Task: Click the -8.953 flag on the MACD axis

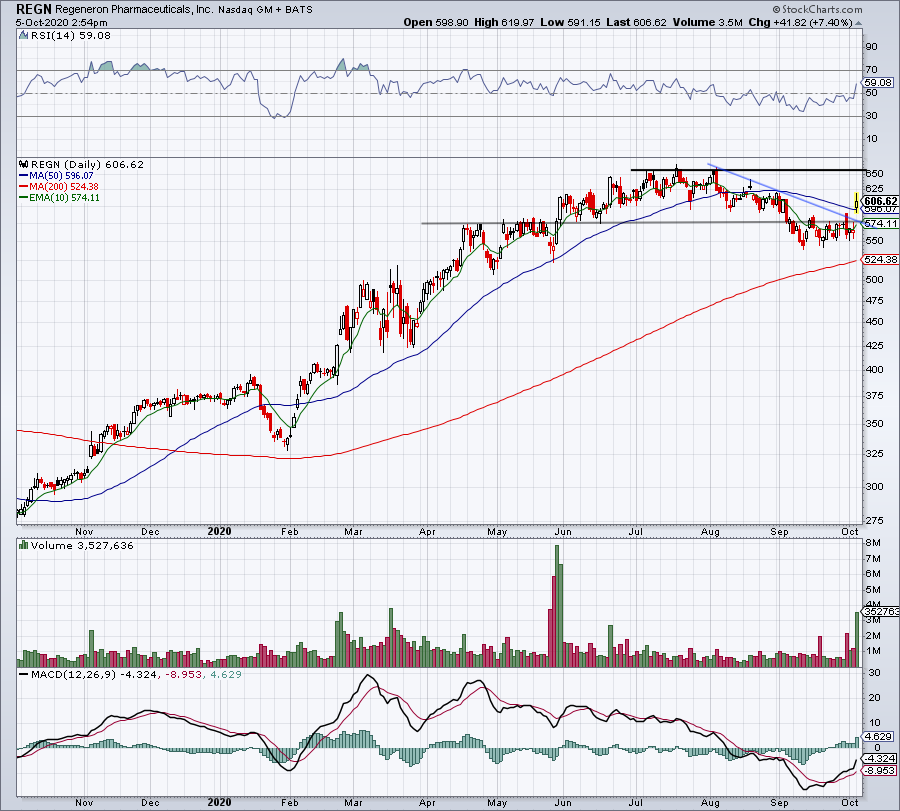Action: point(879,771)
